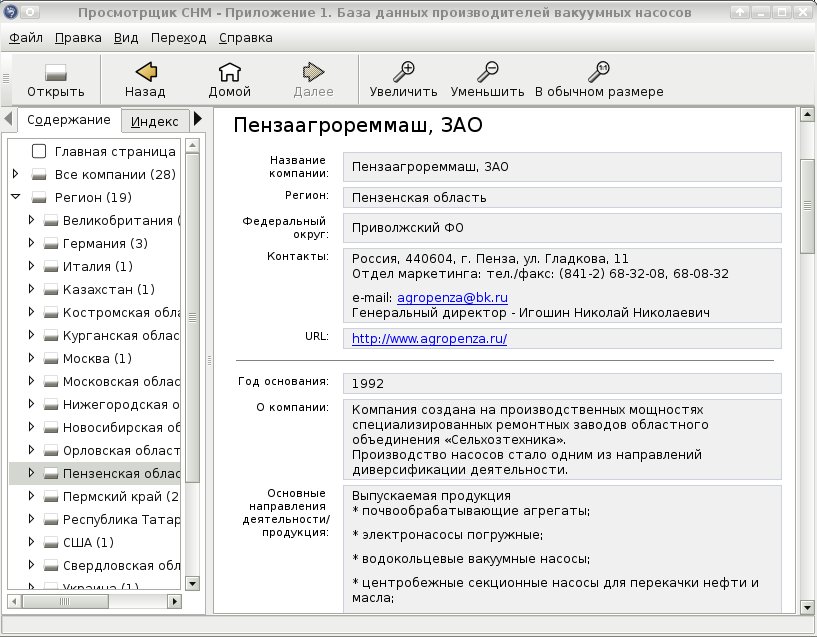The height and width of the screenshot is (637, 817).
Task: Open the http://www.agropenza.ru/ link
Action: (x=429, y=339)
